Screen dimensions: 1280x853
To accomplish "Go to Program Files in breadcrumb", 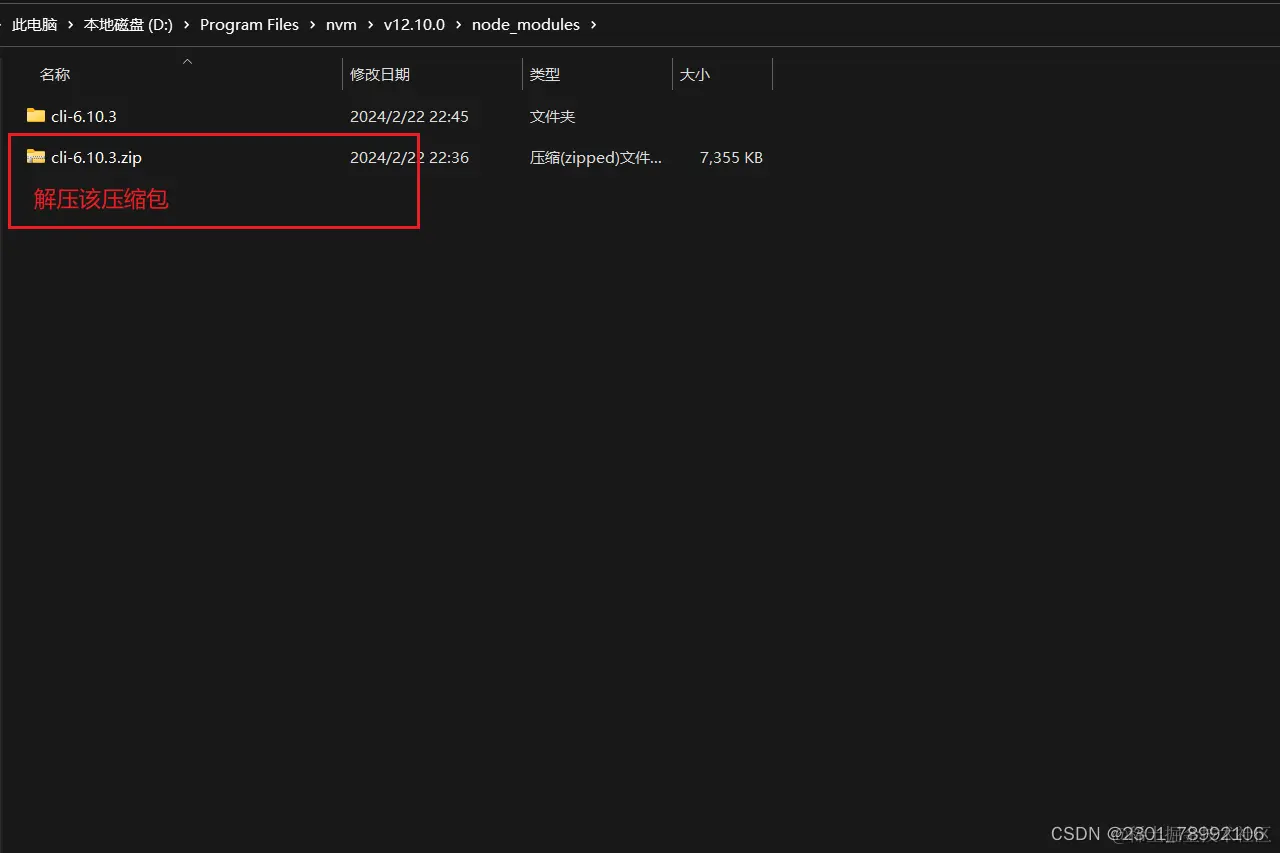I will coord(249,24).
